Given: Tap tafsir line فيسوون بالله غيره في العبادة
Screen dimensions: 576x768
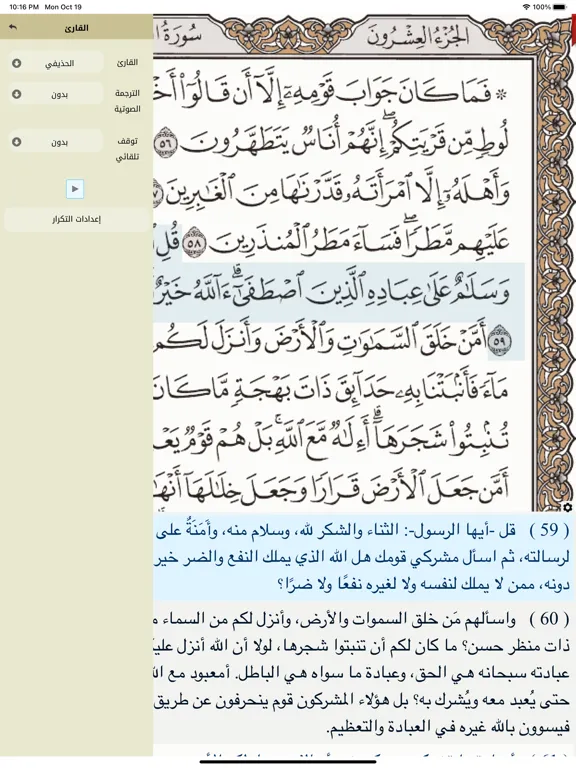Looking at the screenshot, I should 448,727.
